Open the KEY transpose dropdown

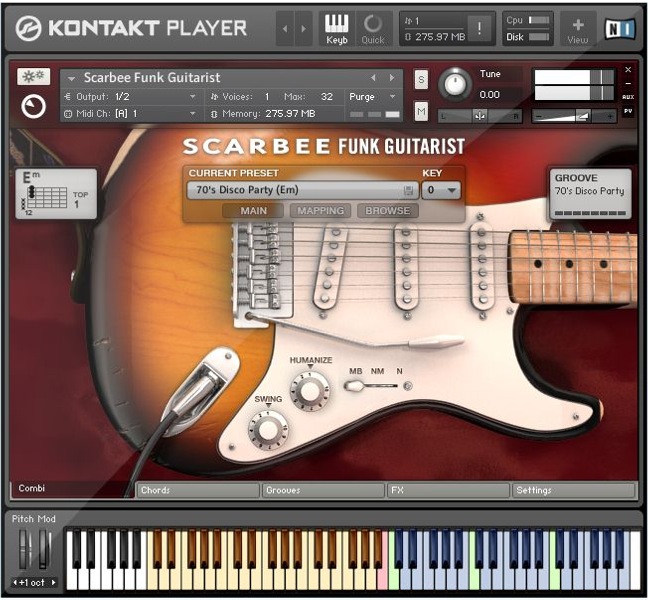441,190
